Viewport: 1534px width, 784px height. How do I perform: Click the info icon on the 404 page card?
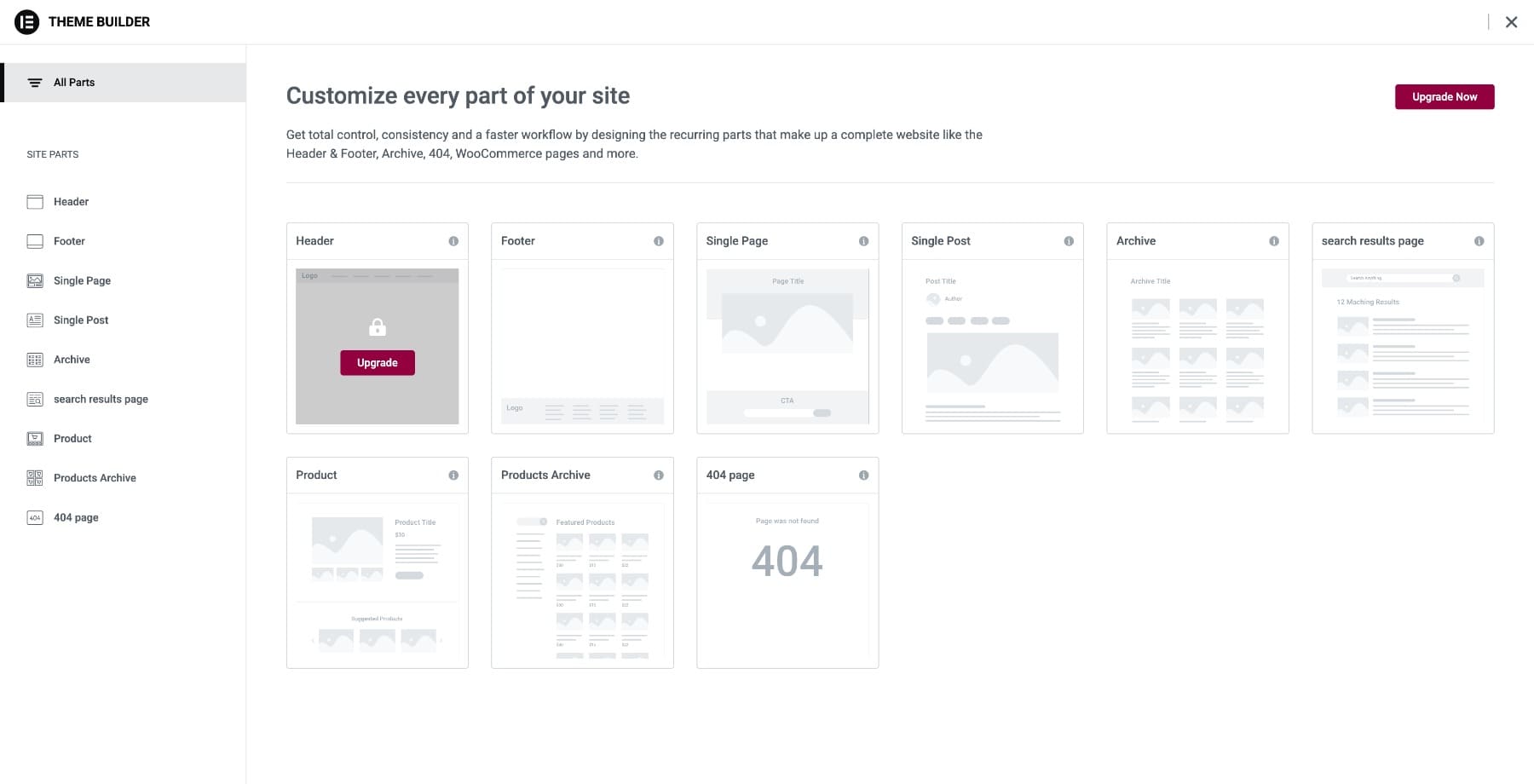tap(864, 475)
